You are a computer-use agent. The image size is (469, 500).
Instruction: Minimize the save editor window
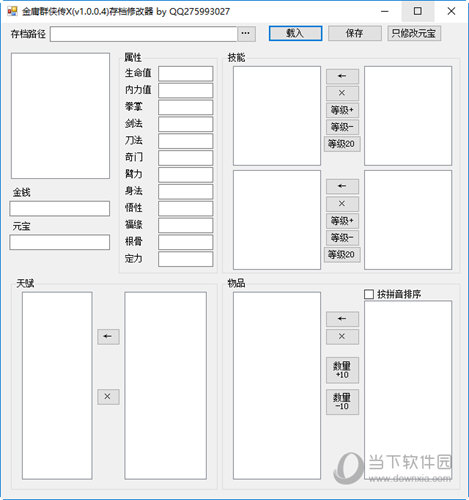coord(385,11)
